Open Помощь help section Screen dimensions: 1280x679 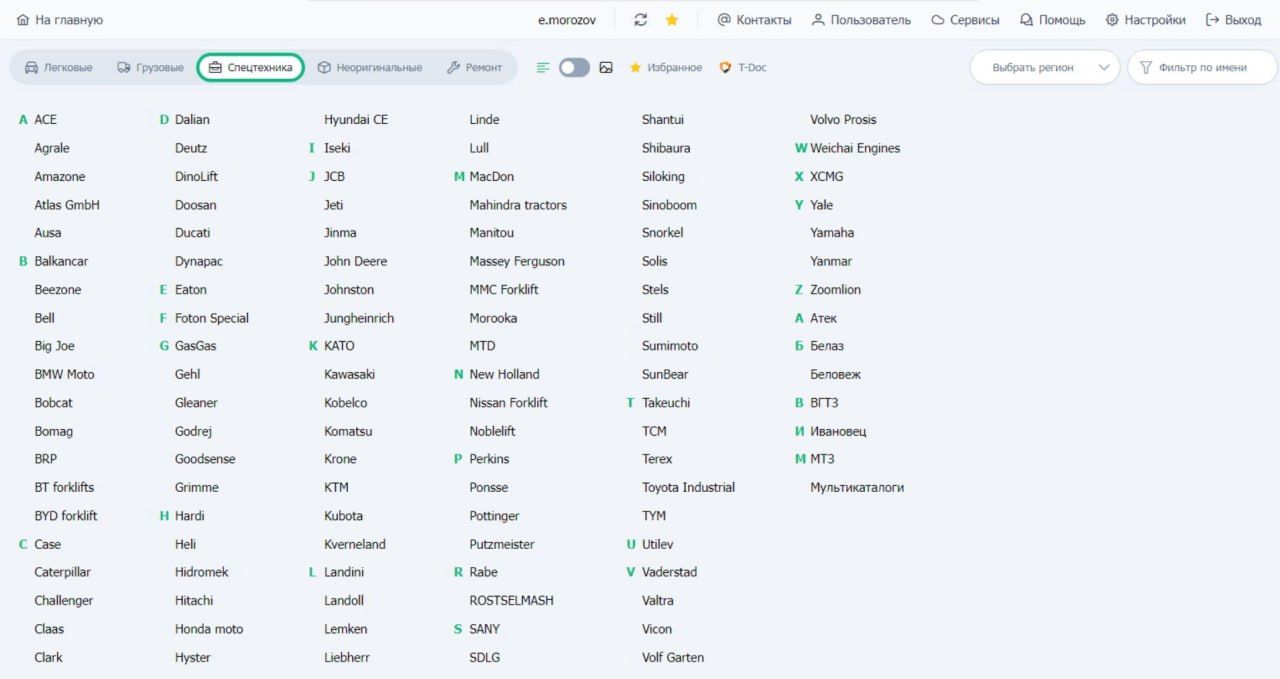[1052, 20]
